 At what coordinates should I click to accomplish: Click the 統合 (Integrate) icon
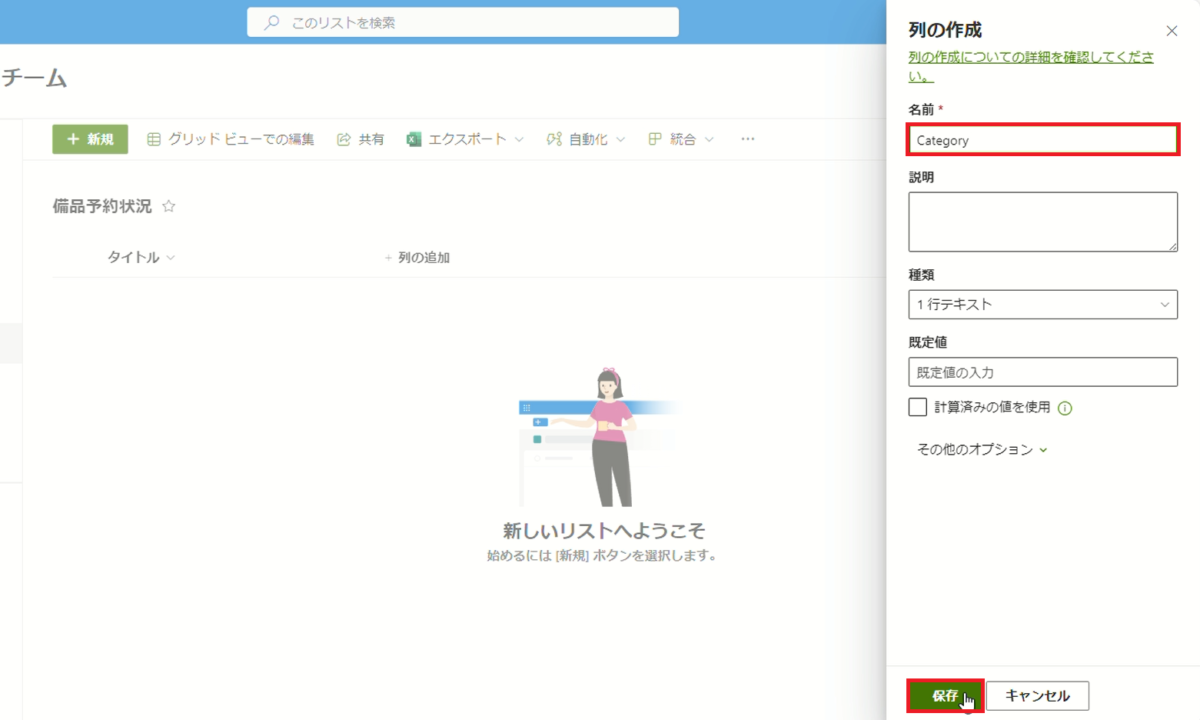coord(656,139)
